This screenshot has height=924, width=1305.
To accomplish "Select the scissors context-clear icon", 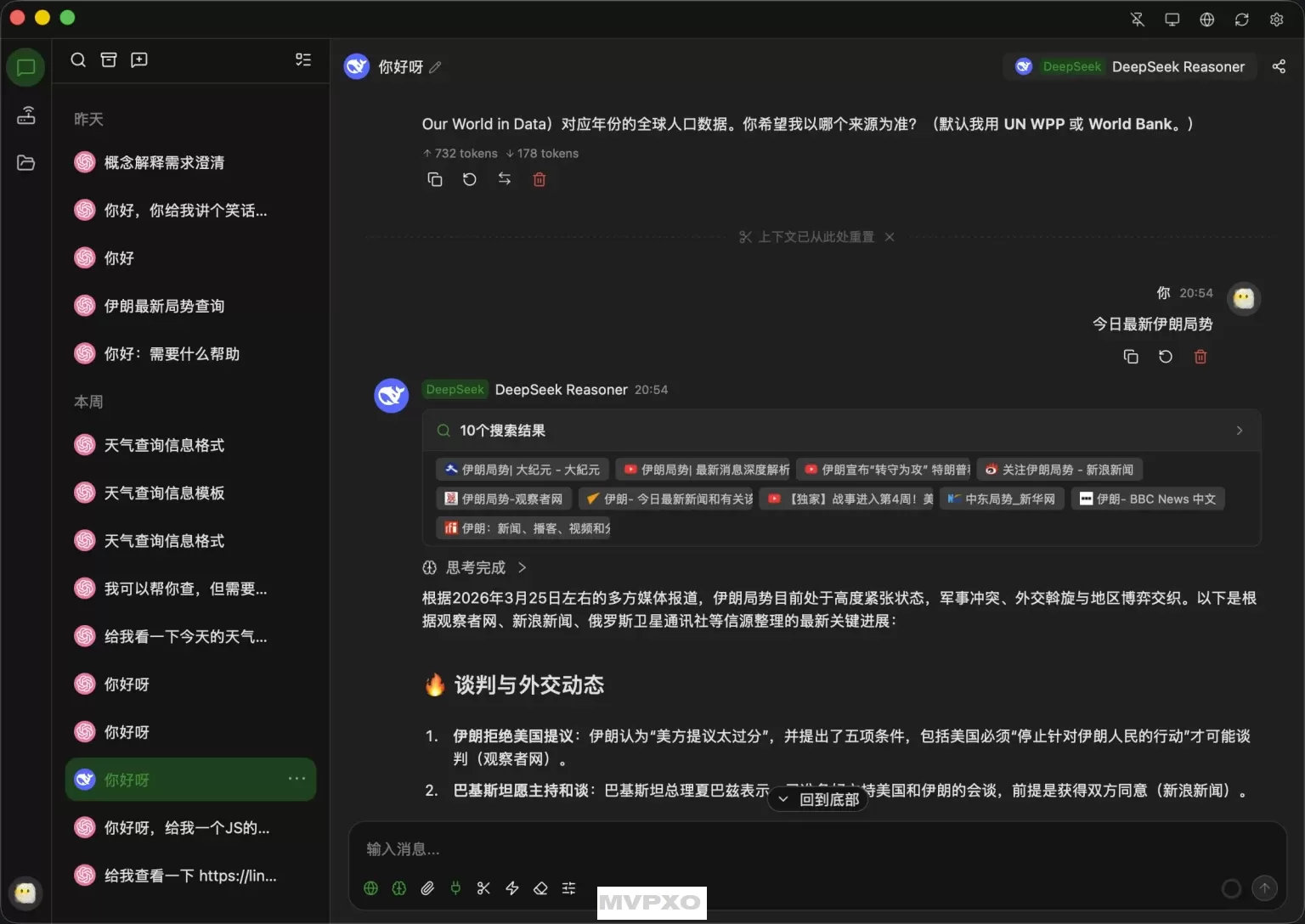I will [x=483, y=887].
